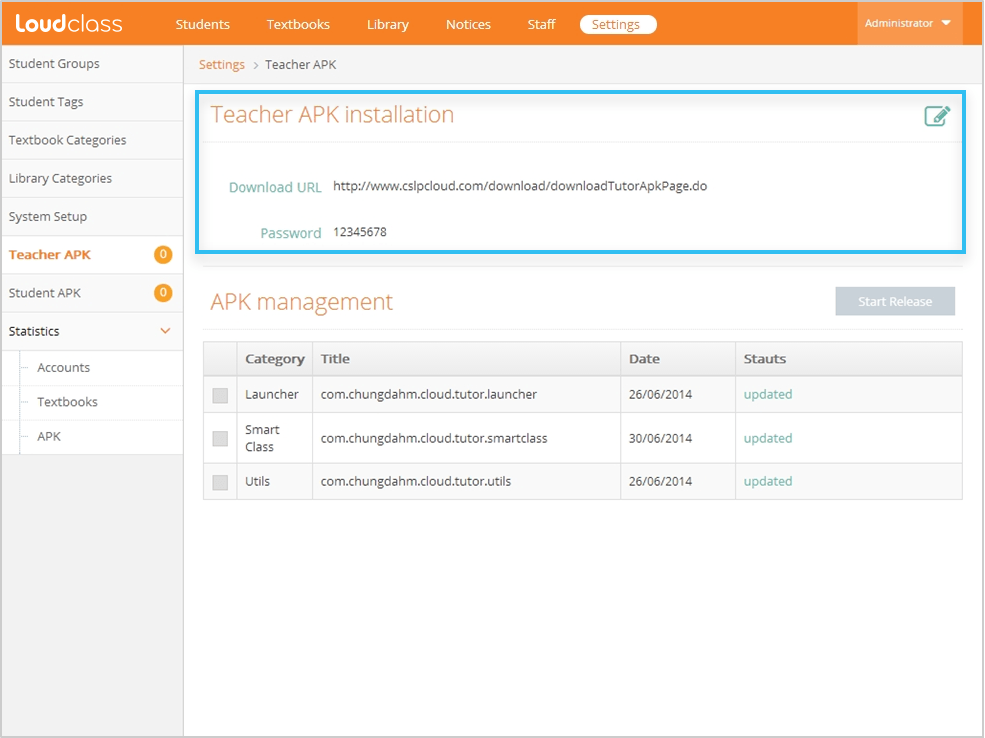The image size is (985, 738).
Task: Check the Launcher row checkbox
Action: 220,395
